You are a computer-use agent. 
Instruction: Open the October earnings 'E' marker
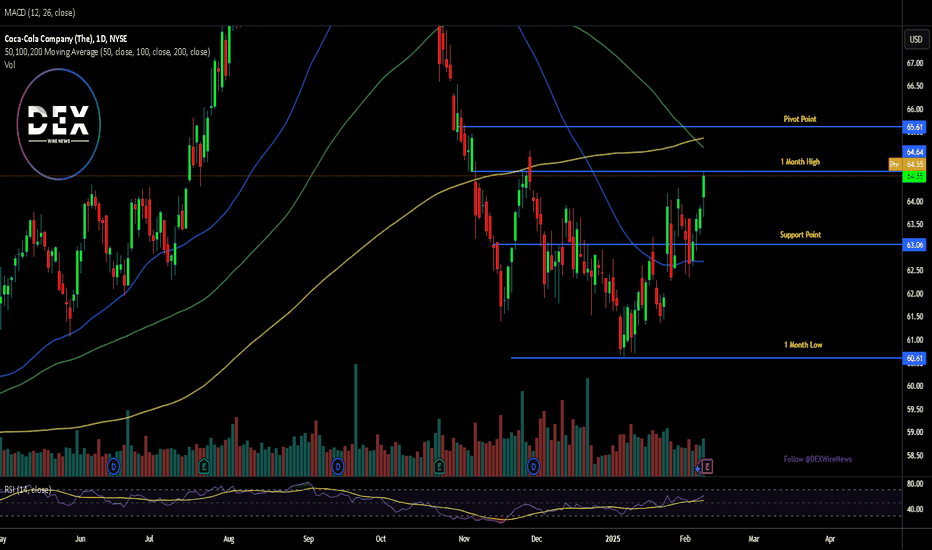coord(439,467)
